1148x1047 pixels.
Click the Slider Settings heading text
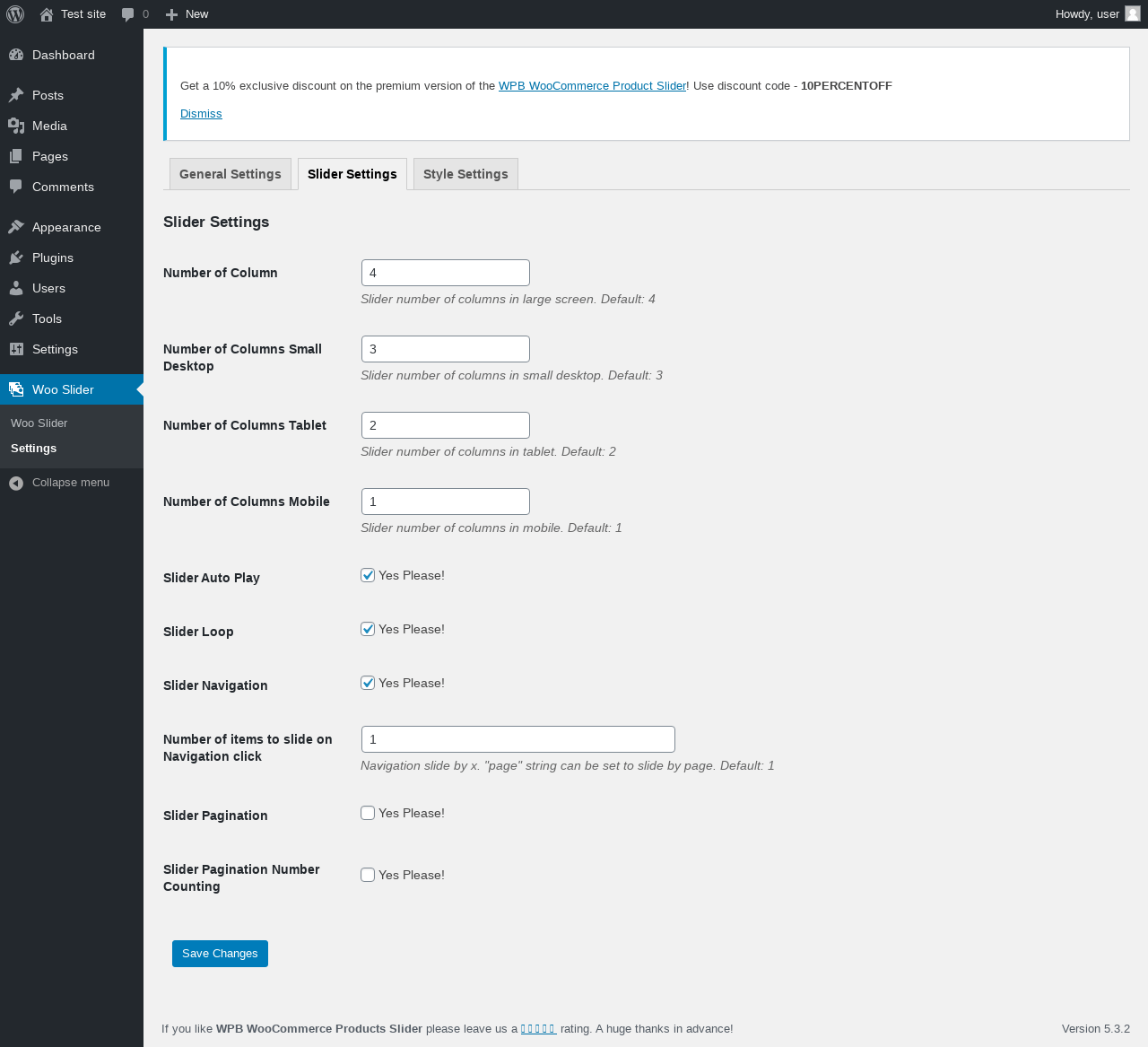(216, 222)
